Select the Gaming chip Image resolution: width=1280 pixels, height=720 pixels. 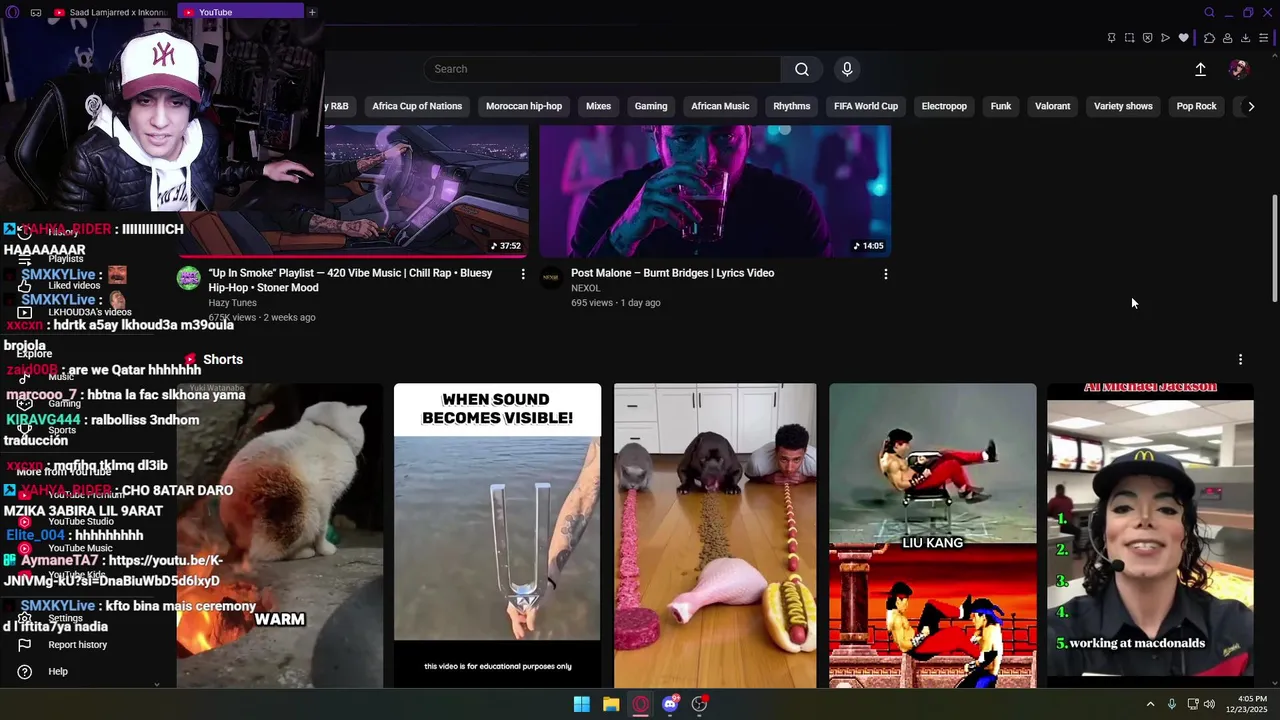tap(650, 106)
